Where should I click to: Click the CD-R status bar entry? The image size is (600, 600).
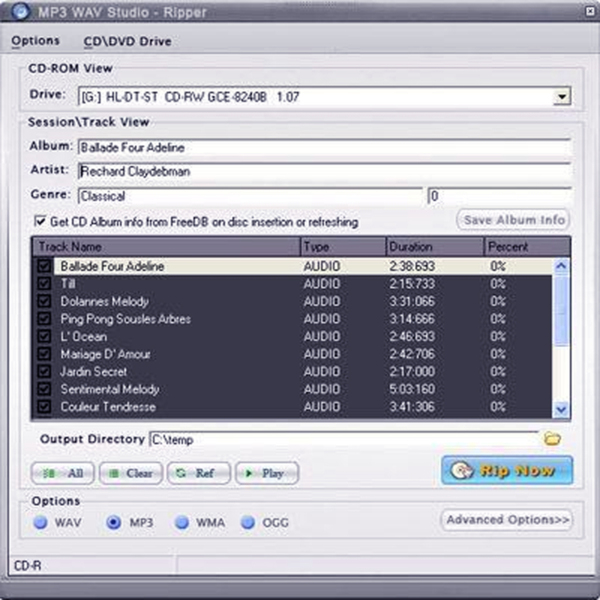point(28,566)
